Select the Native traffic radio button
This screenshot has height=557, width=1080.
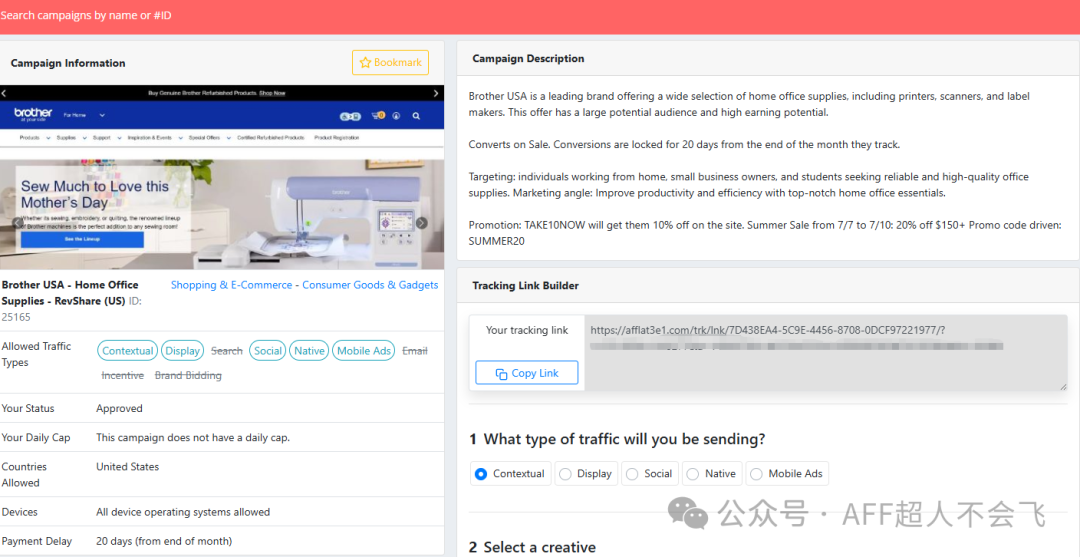point(693,474)
